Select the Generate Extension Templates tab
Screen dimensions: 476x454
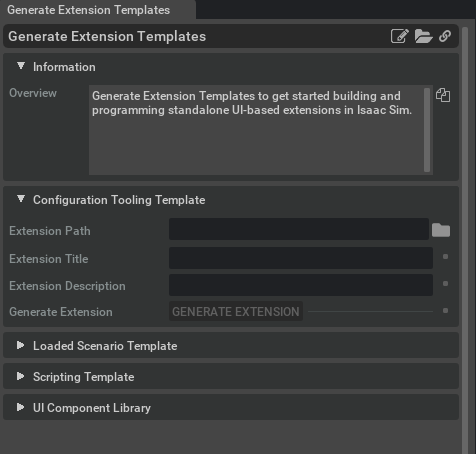89,10
